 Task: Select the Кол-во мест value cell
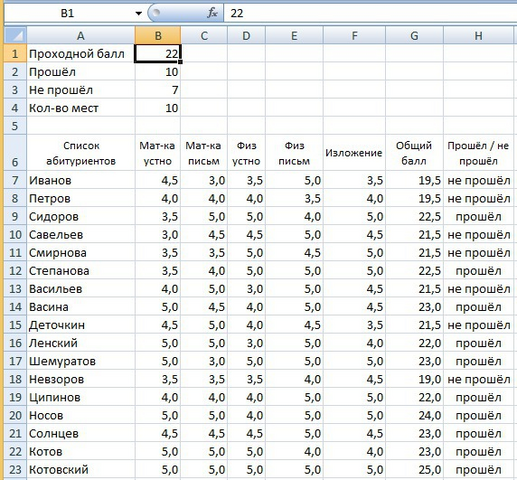[158, 108]
